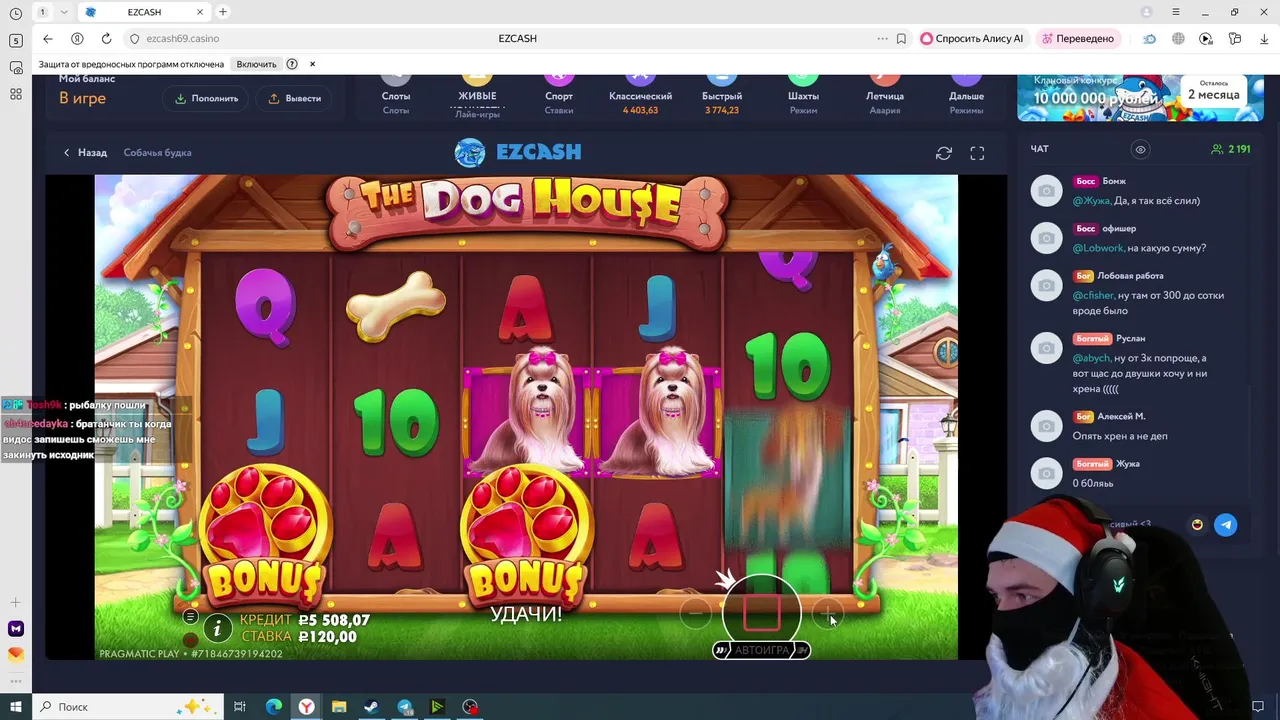Dismiss the protection notification bar
1280x720 pixels.
312,64
